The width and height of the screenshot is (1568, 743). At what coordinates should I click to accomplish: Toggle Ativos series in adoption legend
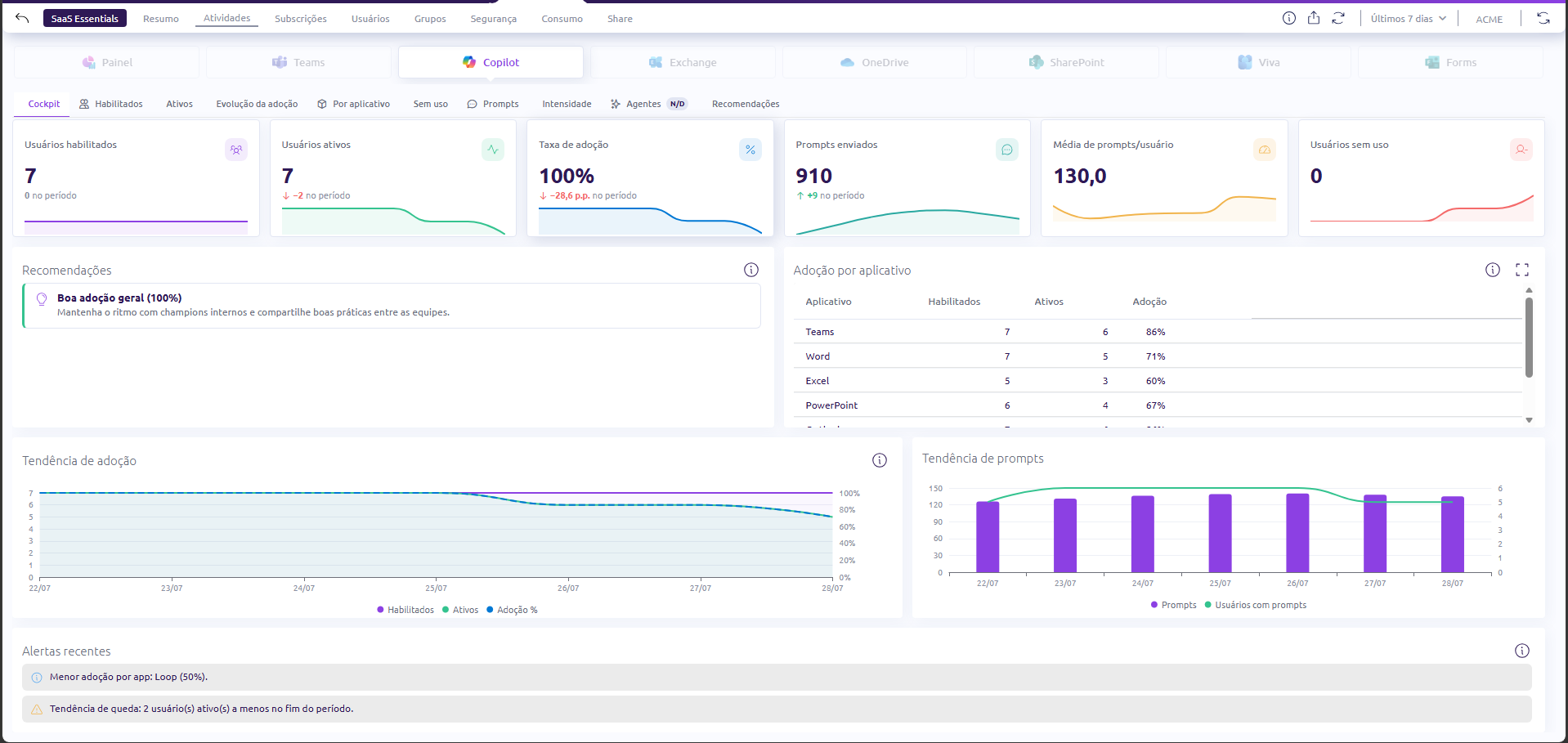pos(460,610)
